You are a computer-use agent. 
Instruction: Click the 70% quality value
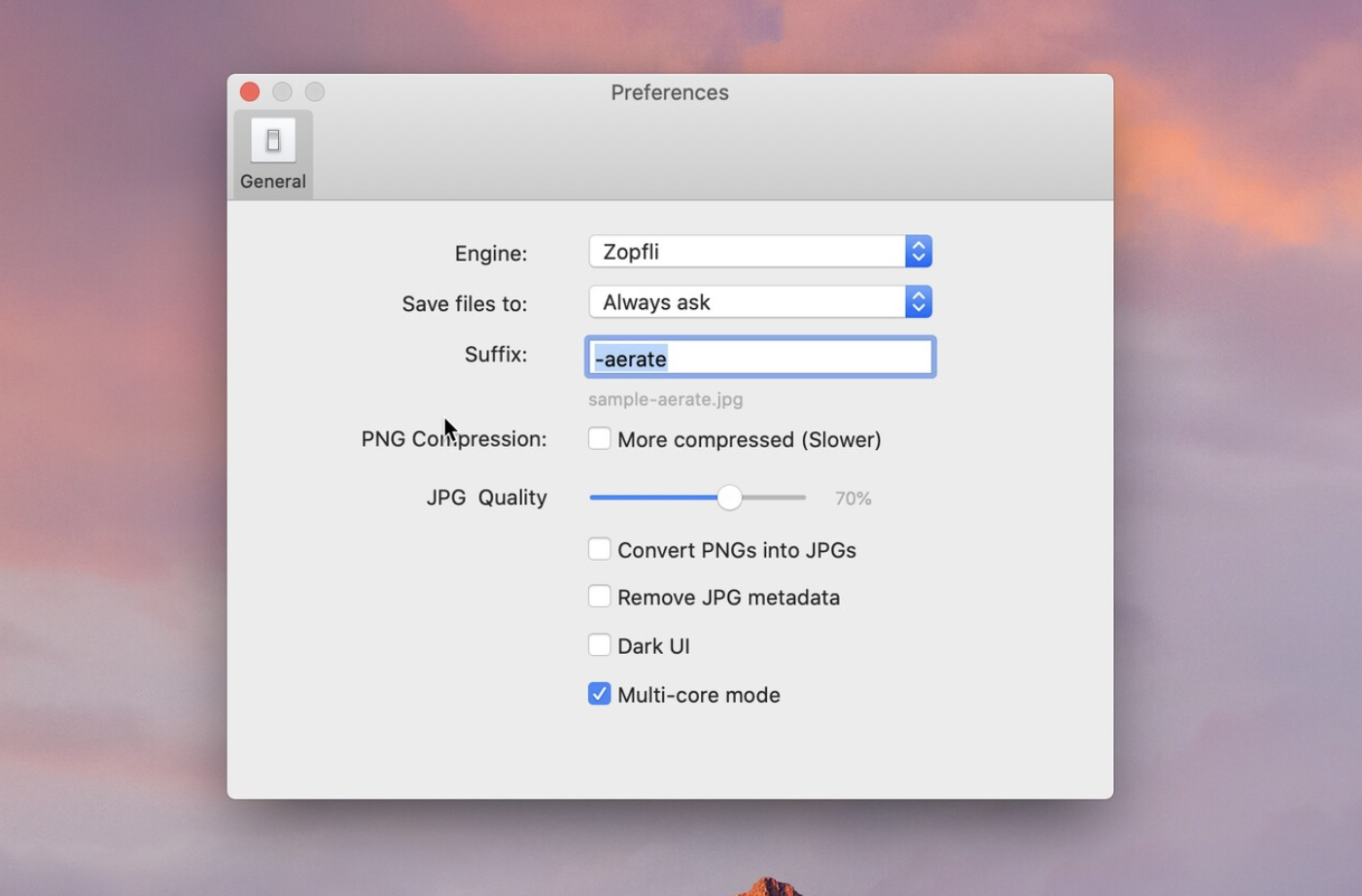[853, 498]
